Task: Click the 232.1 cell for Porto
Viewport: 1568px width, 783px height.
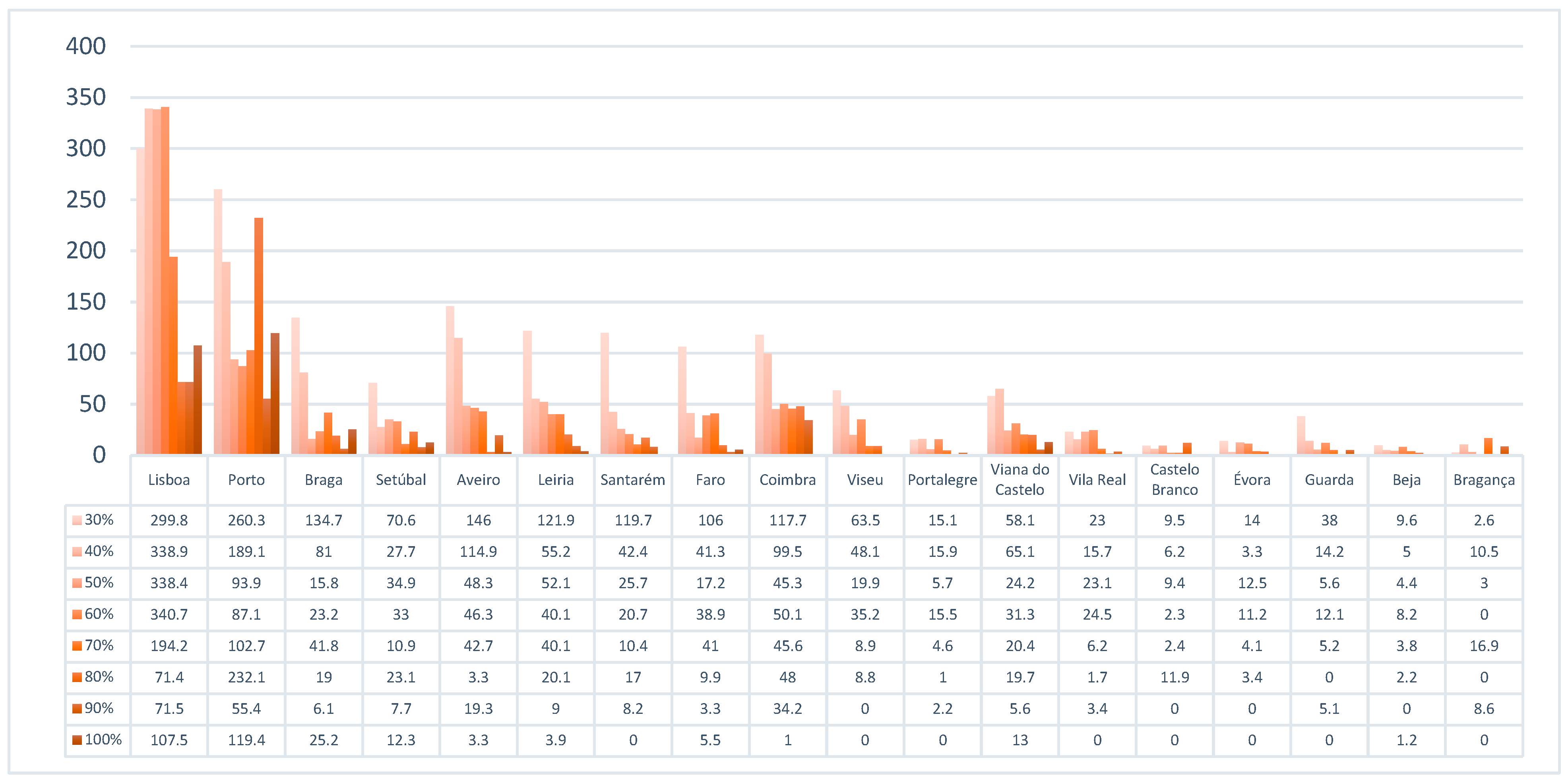Action: tap(246, 677)
